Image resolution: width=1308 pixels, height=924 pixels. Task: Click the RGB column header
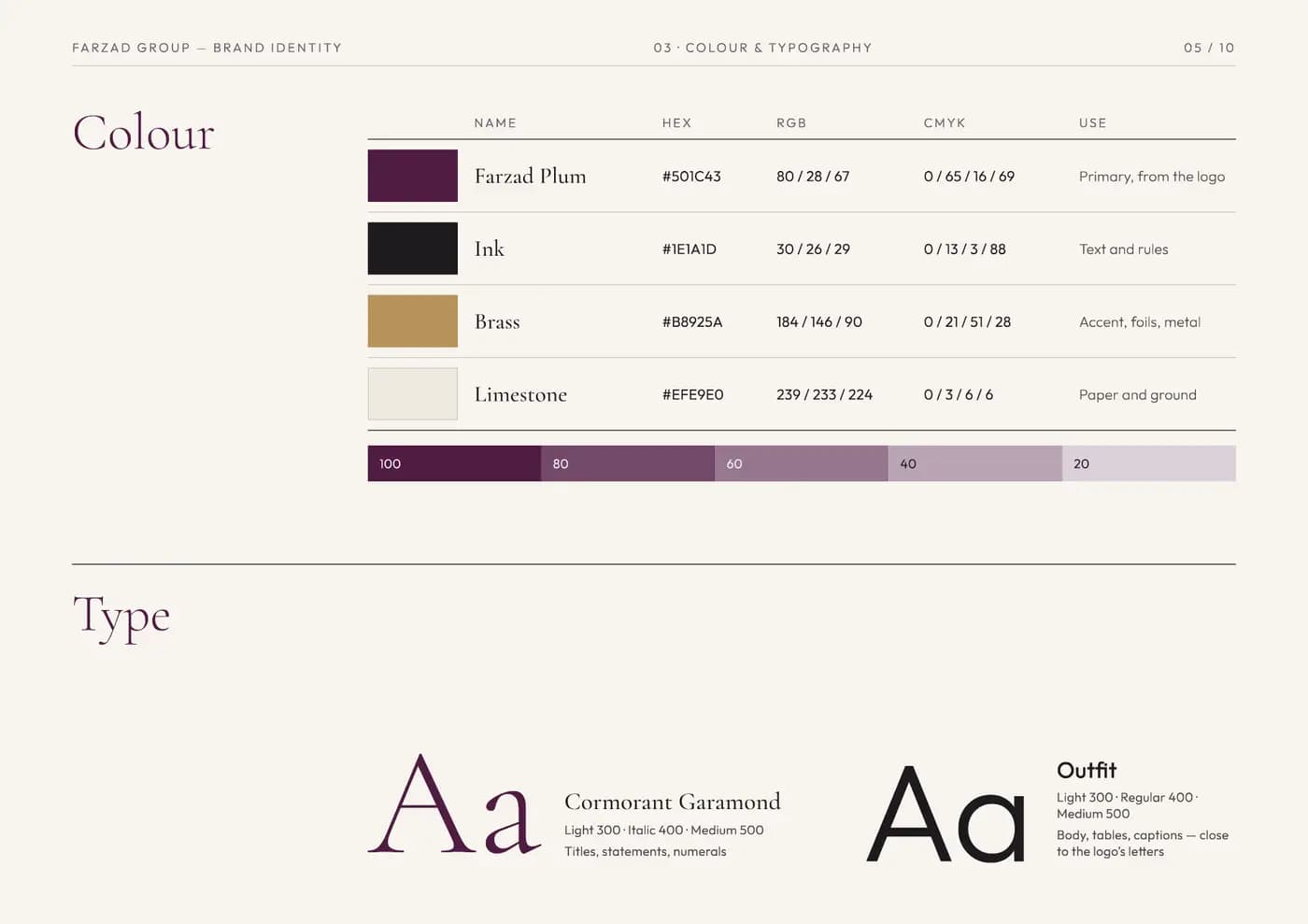(x=791, y=122)
